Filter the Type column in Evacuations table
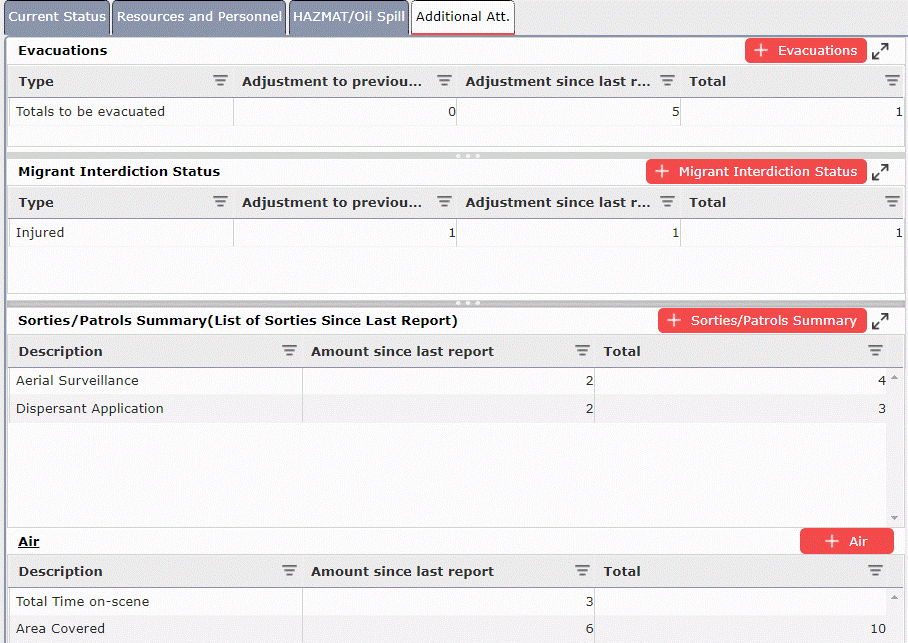 (x=220, y=81)
